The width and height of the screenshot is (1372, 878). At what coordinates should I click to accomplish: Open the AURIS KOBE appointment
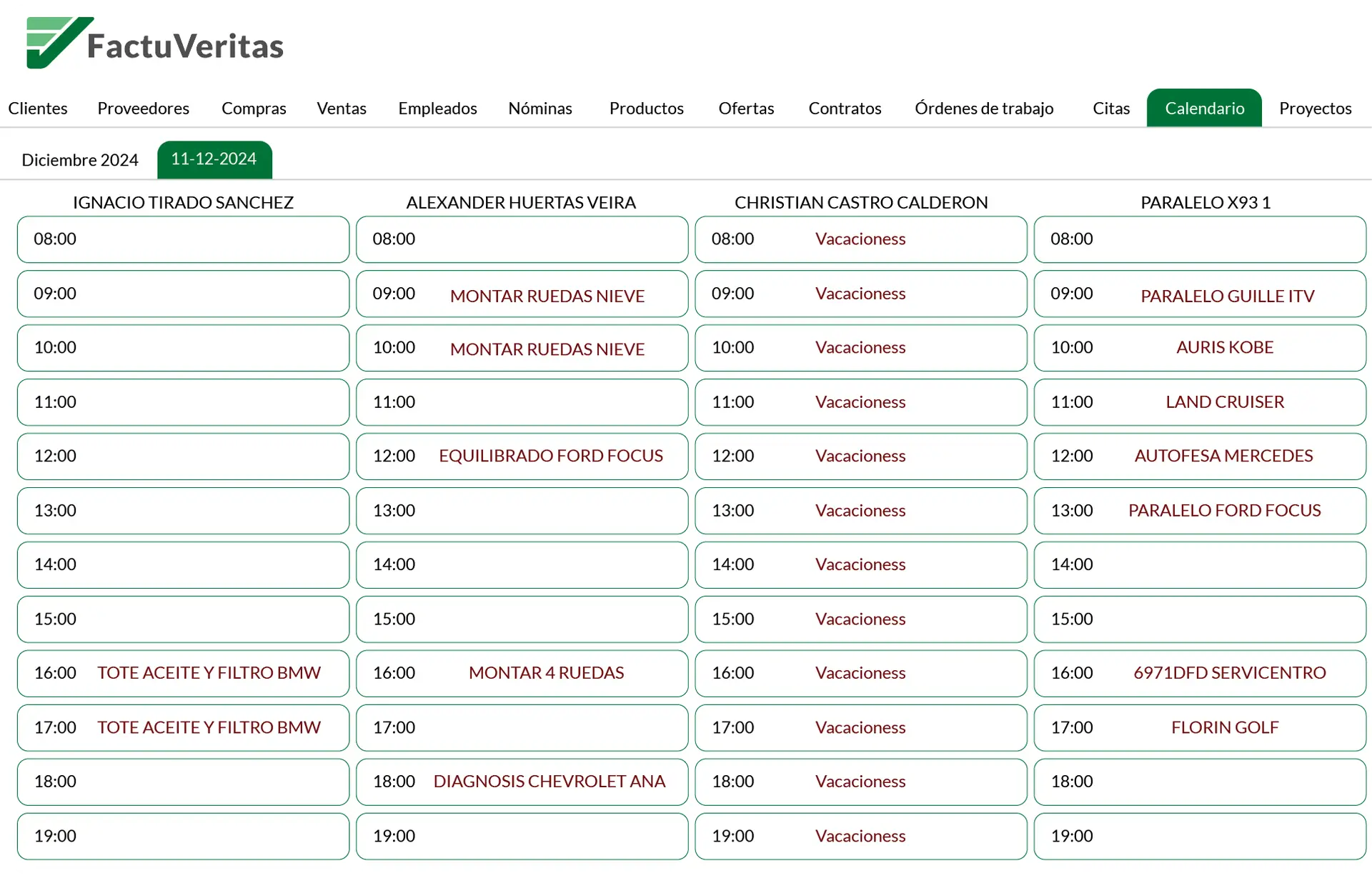click(x=1200, y=348)
